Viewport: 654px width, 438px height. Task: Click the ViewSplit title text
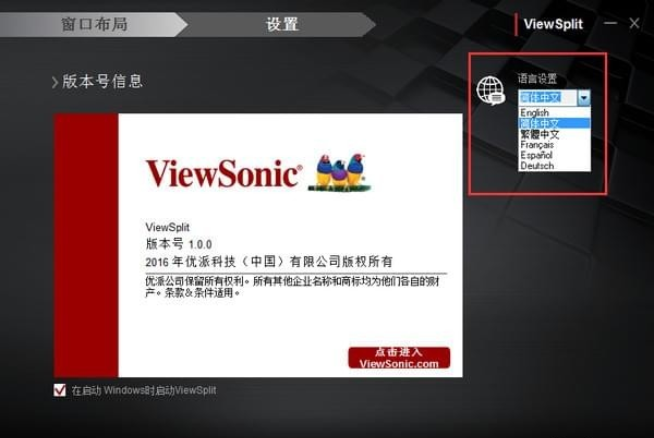pos(553,24)
